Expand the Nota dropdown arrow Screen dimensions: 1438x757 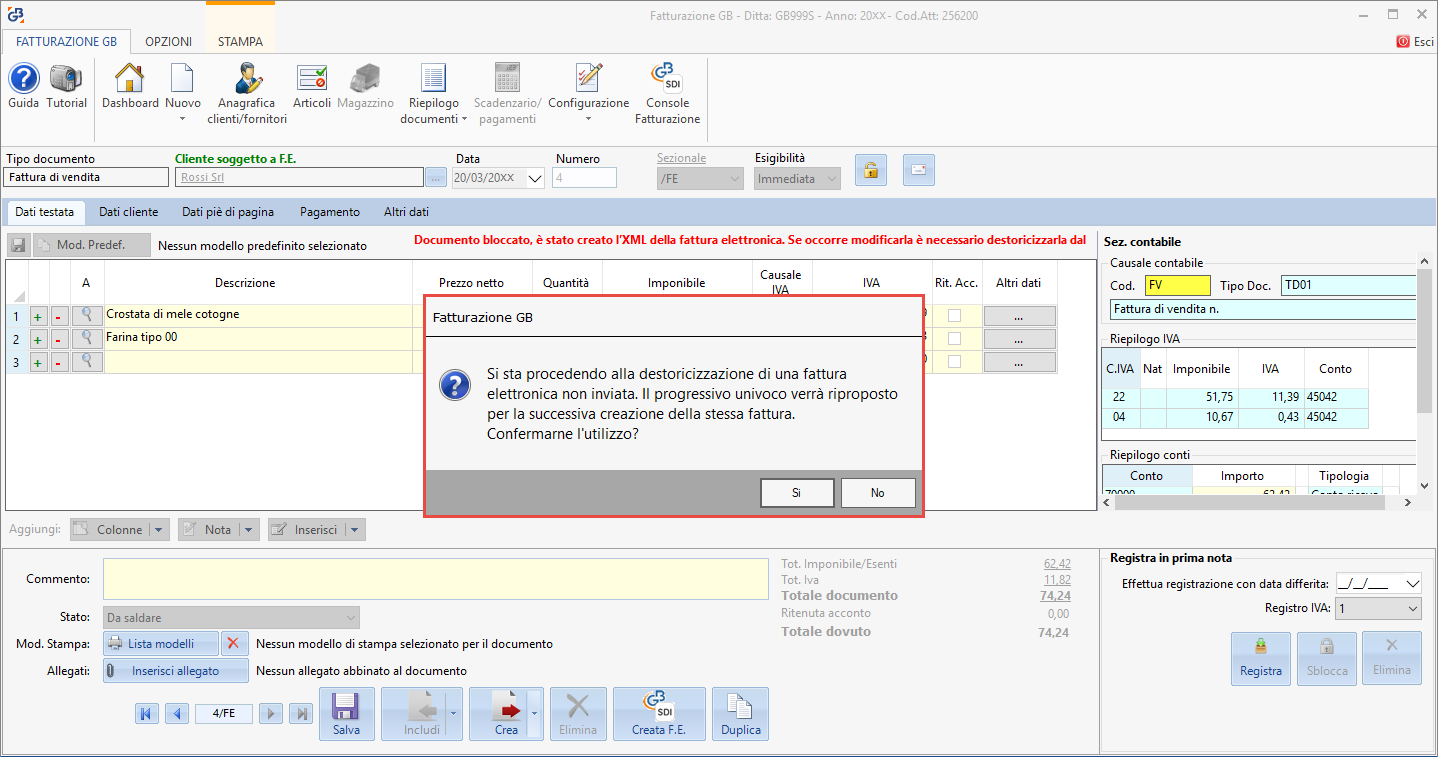pos(249,530)
